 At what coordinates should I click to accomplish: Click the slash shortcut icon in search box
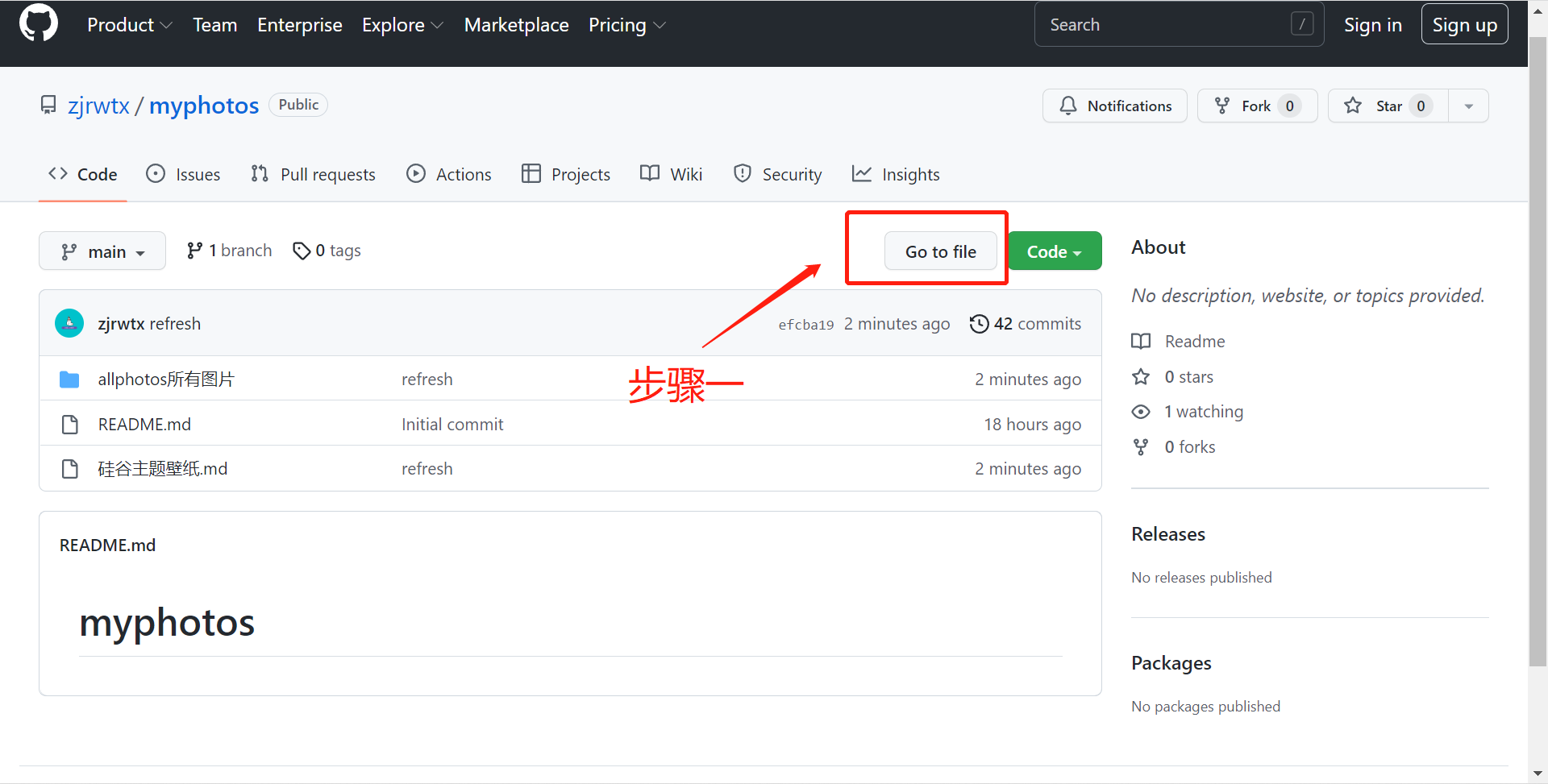click(x=1302, y=24)
